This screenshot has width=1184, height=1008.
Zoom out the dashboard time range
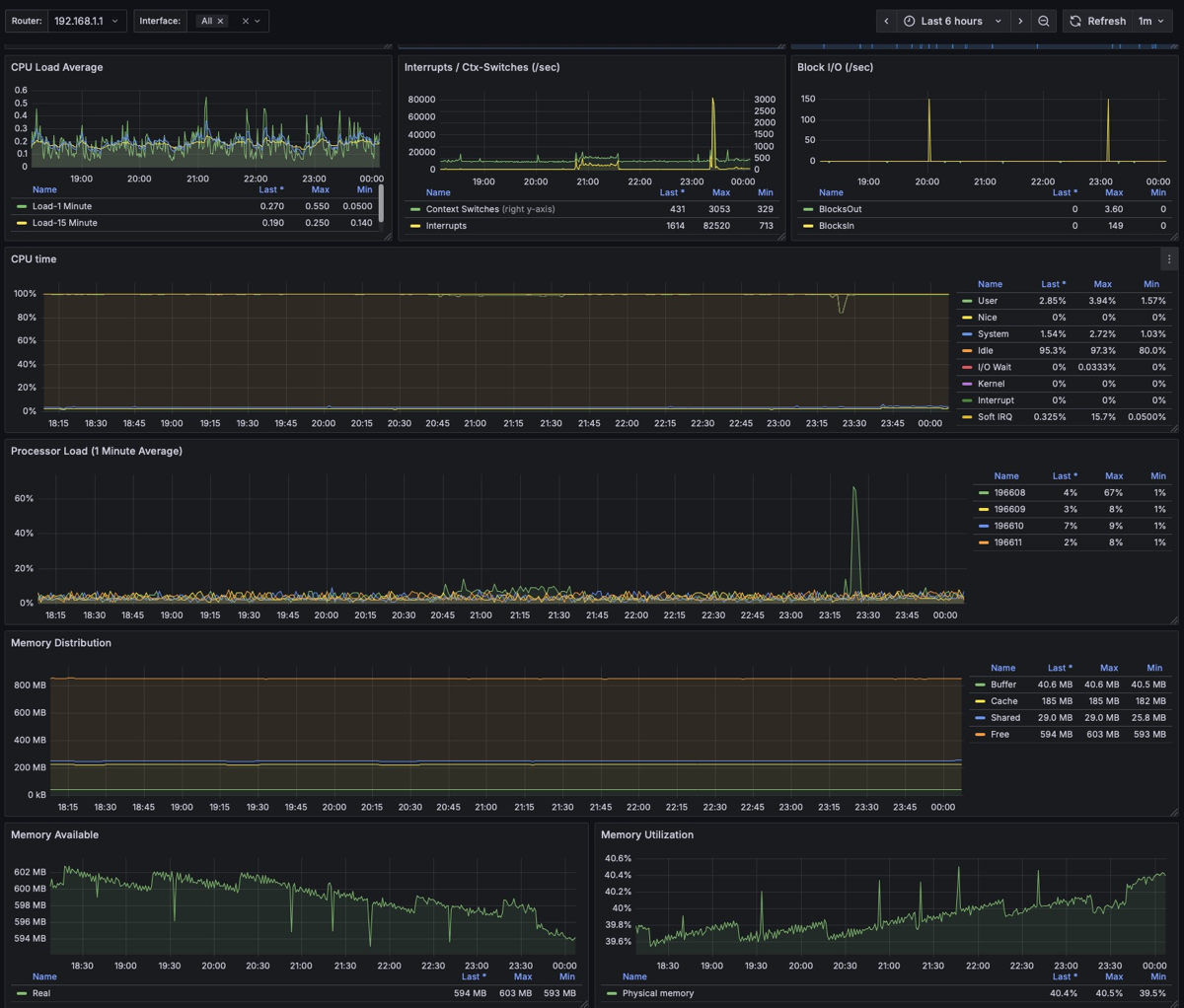click(x=1043, y=21)
